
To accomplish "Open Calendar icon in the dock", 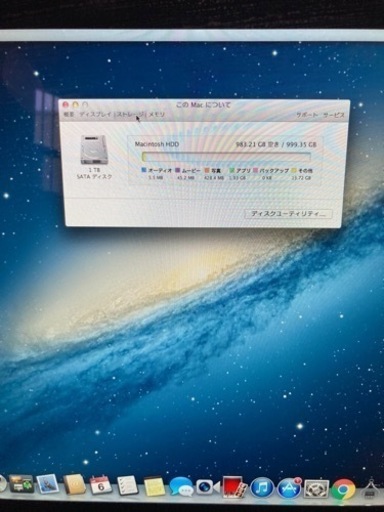I will (101, 486).
